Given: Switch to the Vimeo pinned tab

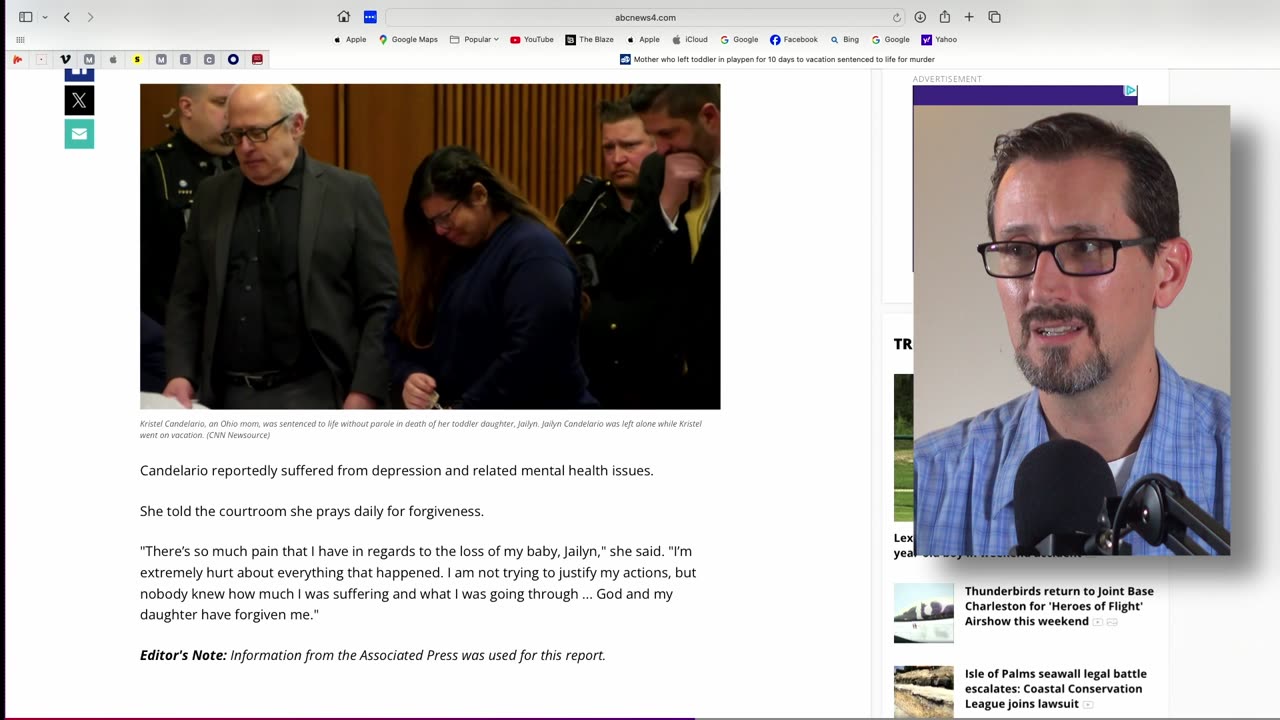Looking at the screenshot, I should (x=65, y=60).
